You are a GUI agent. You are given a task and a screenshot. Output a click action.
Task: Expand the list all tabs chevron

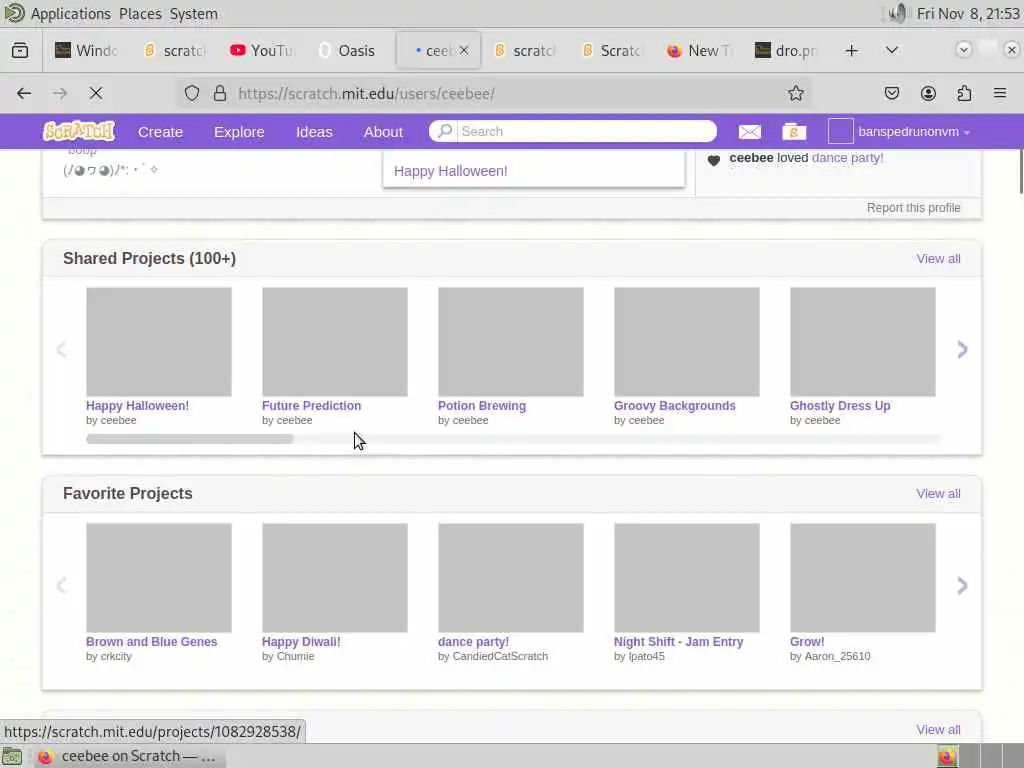pyautogui.click(x=891, y=50)
